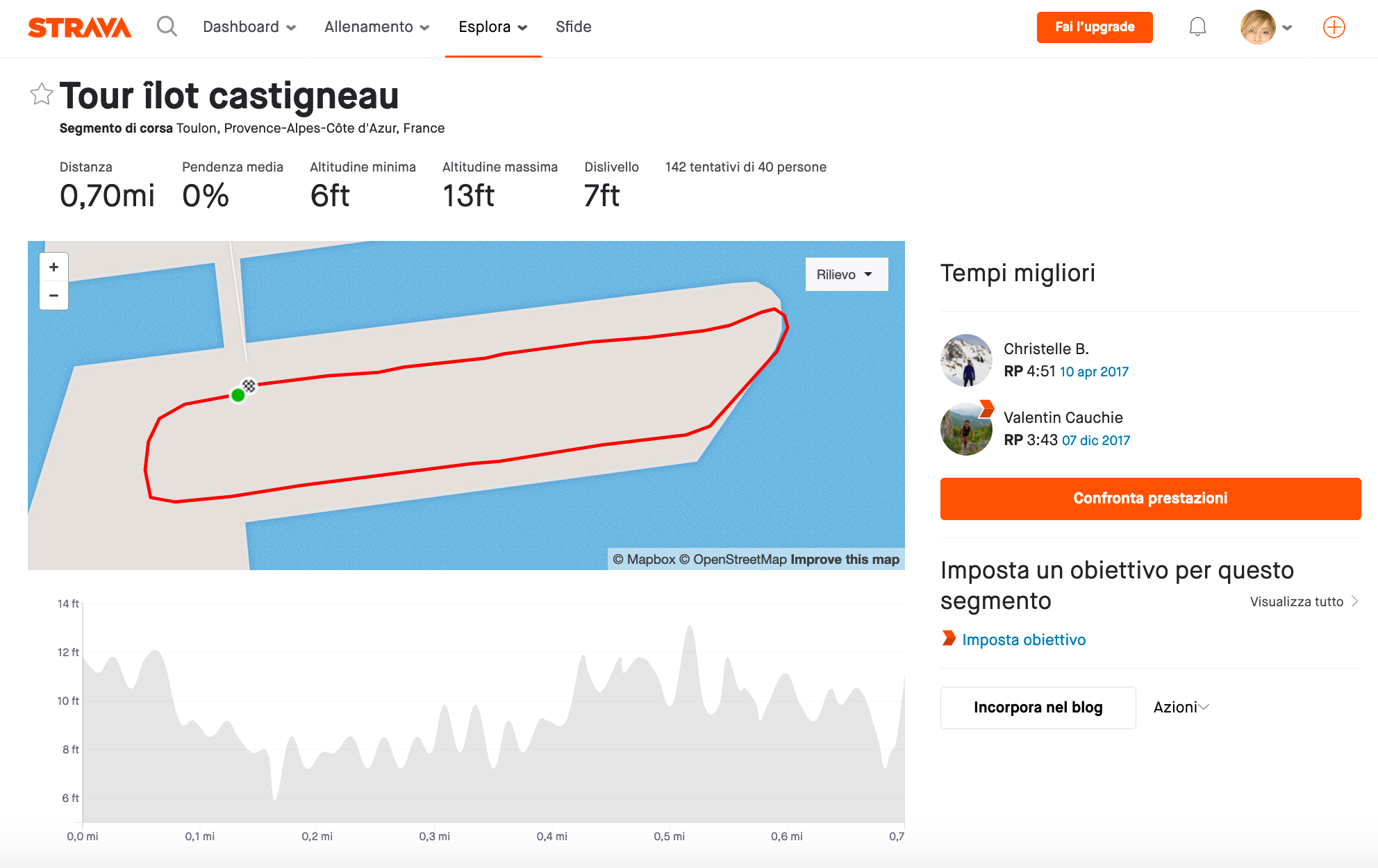Click Fai l'upgrade button
Image resolution: width=1378 pixels, height=868 pixels.
point(1094,27)
